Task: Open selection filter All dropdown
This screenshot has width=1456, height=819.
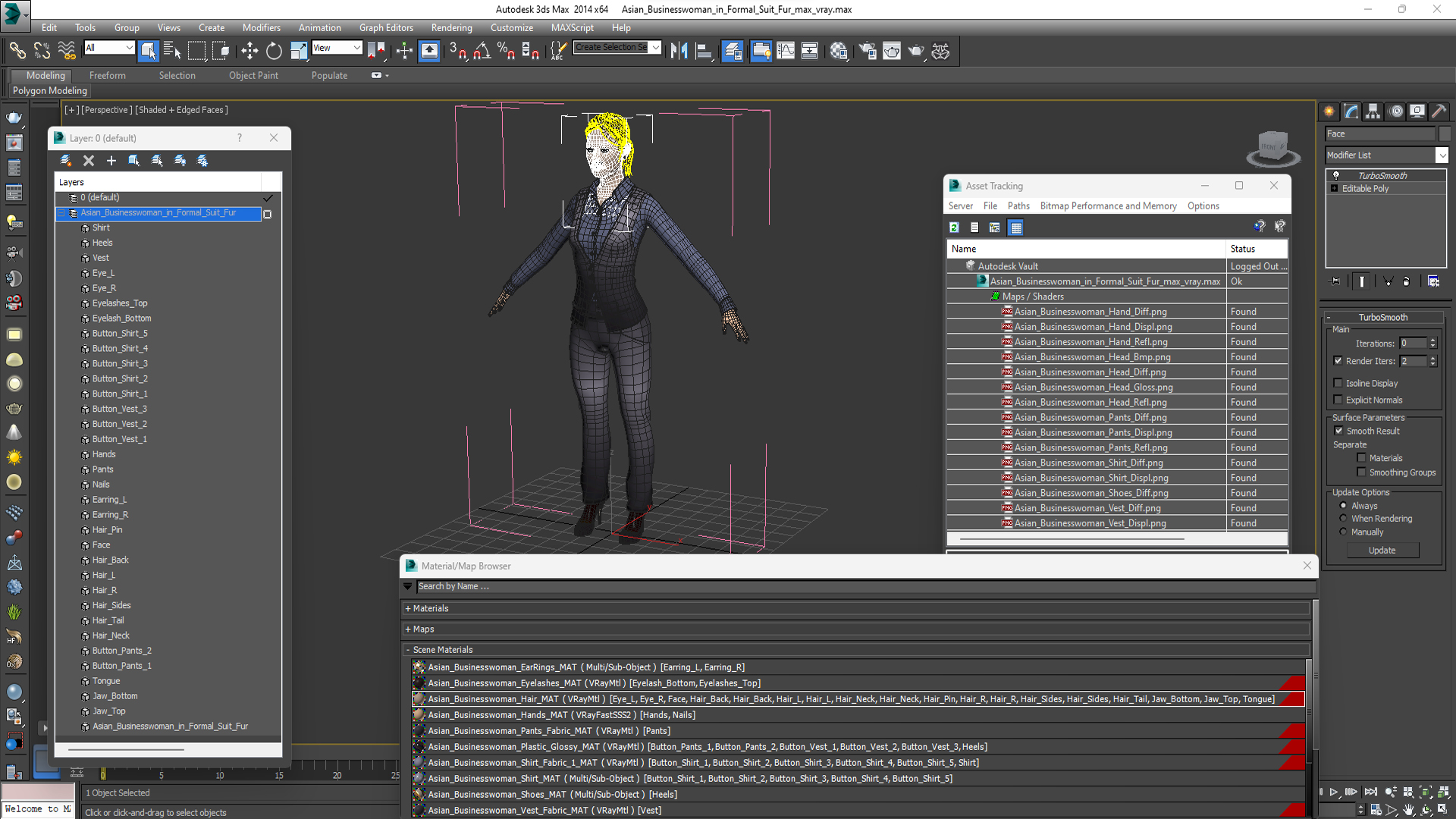Action: [x=109, y=48]
